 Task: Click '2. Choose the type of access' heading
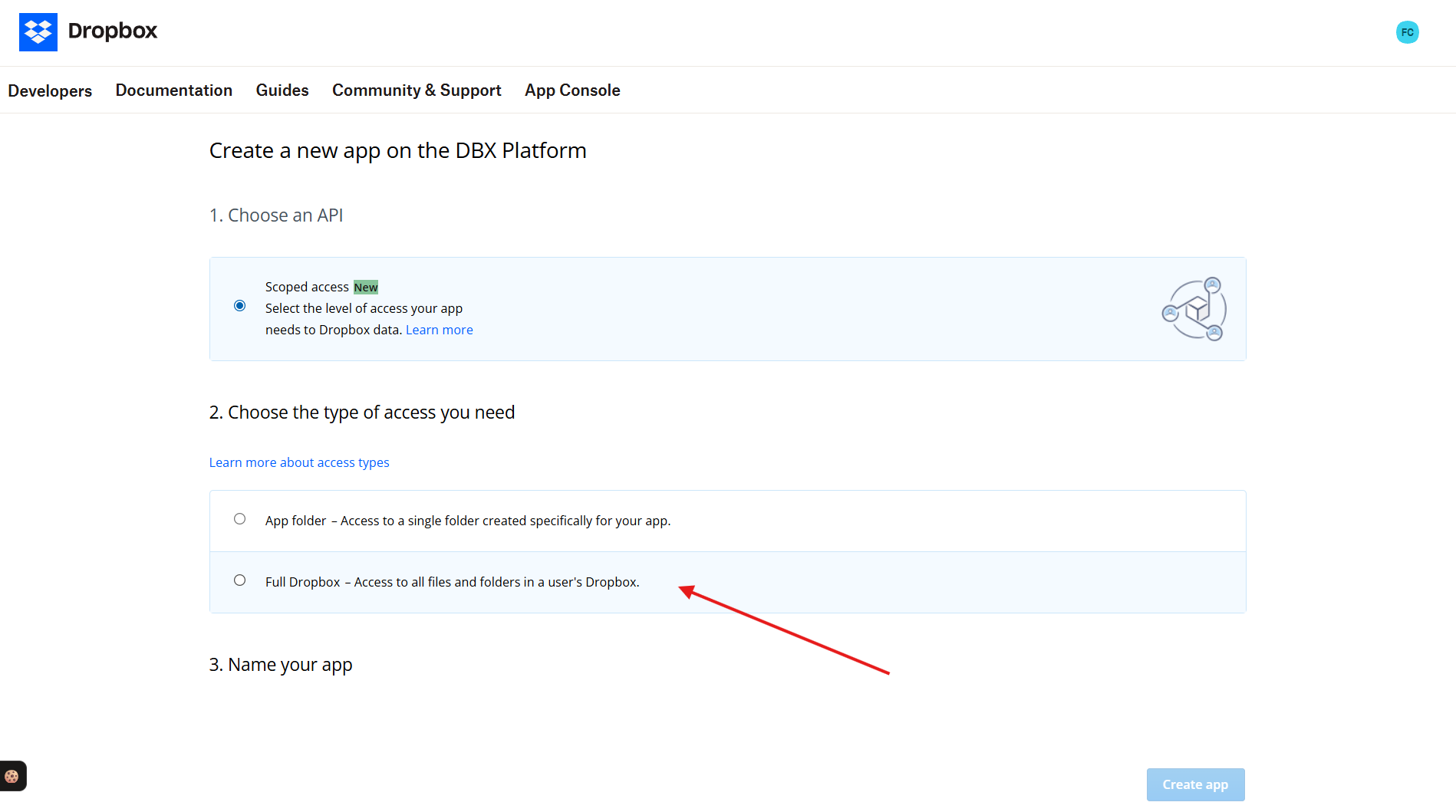tap(362, 413)
